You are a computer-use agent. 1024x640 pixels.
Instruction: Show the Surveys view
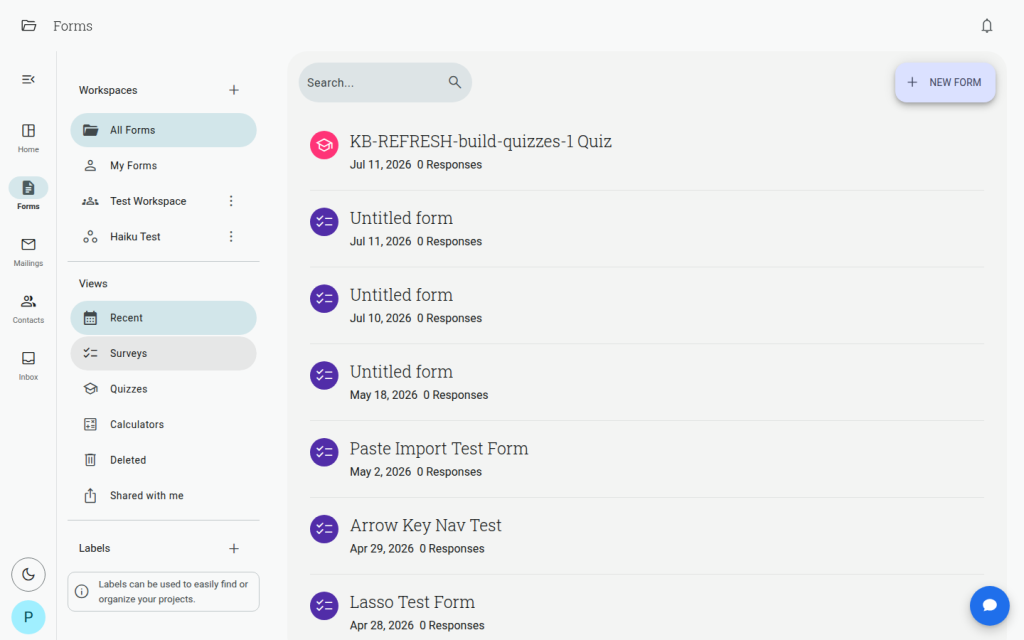point(163,353)
